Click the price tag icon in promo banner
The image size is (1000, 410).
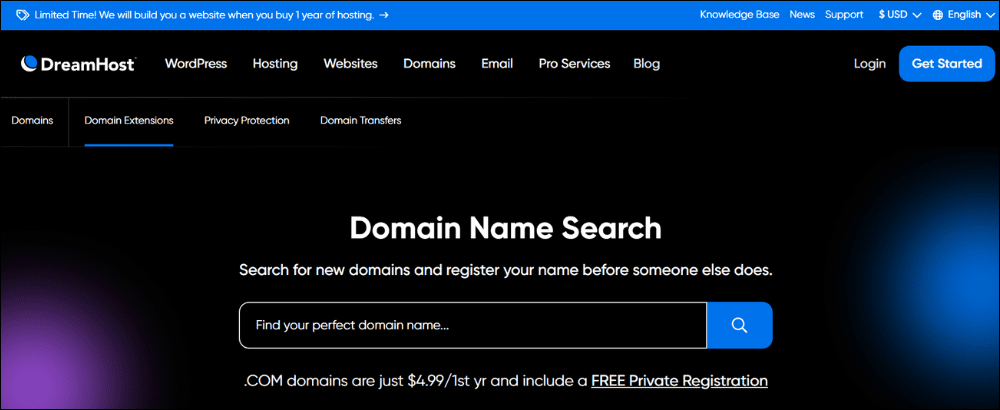[x=22, y=15]
